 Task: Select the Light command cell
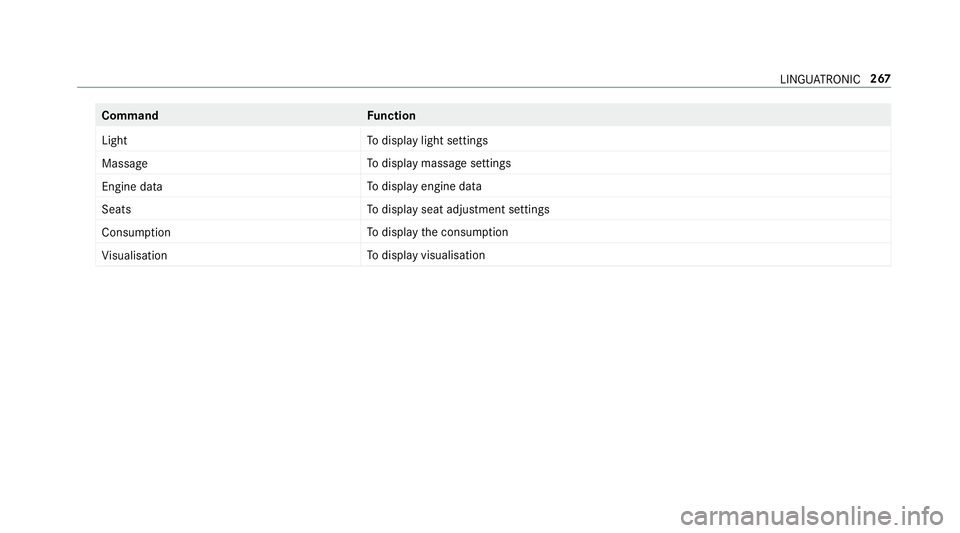[114, 141]
